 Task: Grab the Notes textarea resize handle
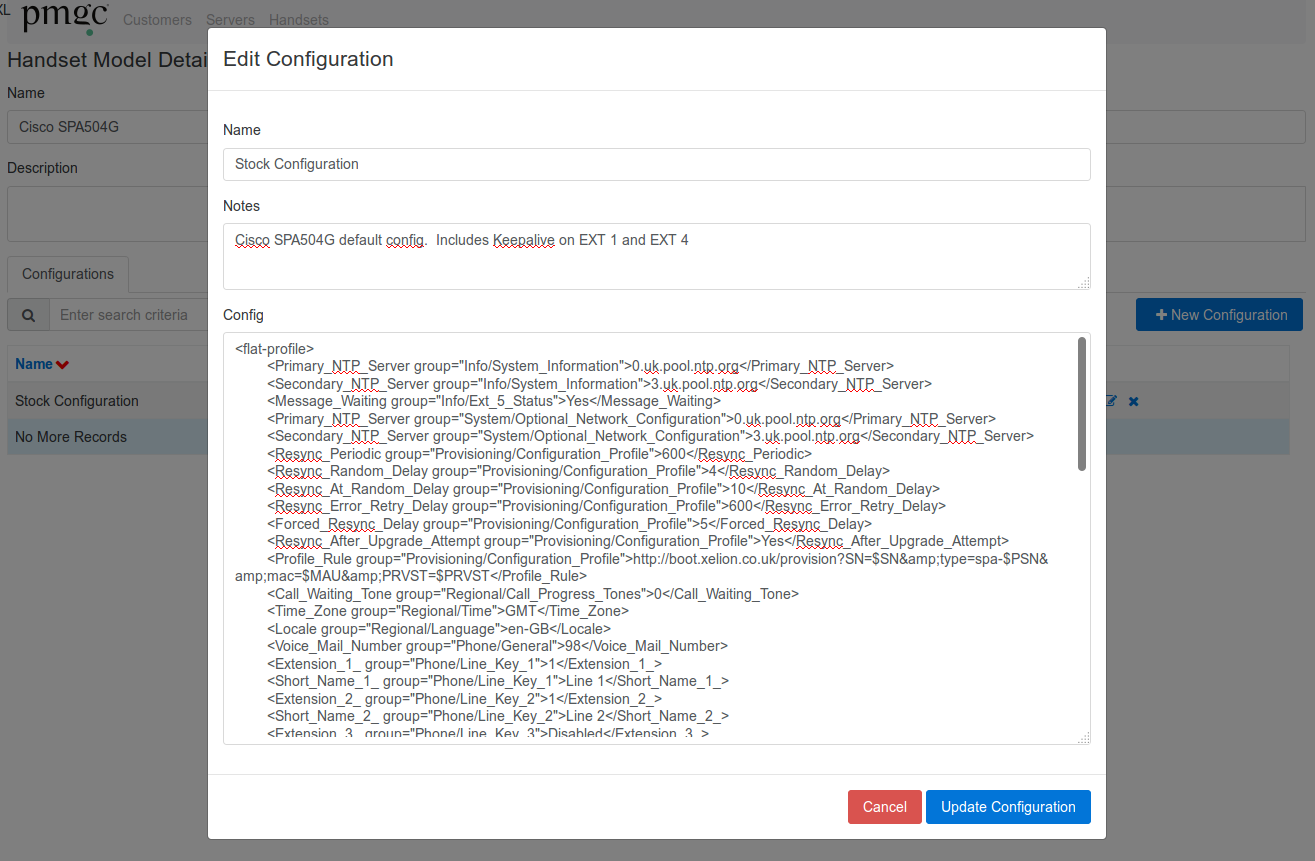click(1083, 283)
